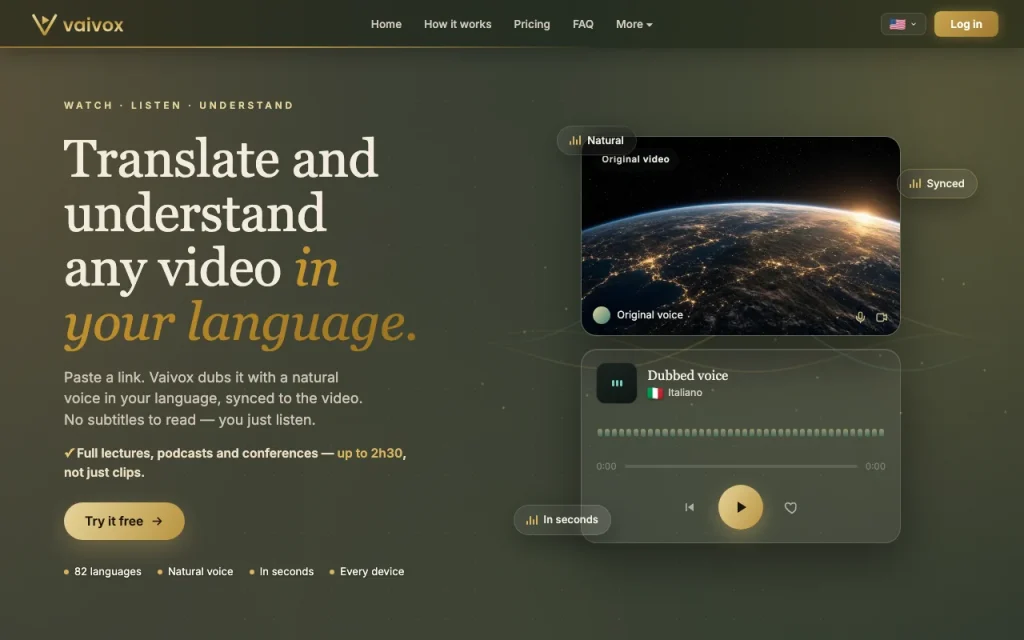Click the Italian flag icon
This screenshot has height=640, width=1024.
point(655,393)
